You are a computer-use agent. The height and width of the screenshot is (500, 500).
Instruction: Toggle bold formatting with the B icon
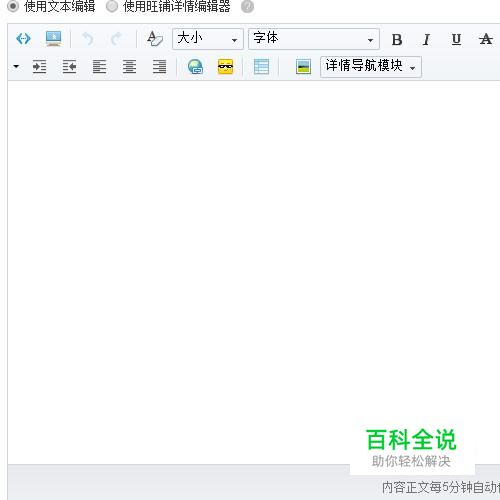point(397,40)
